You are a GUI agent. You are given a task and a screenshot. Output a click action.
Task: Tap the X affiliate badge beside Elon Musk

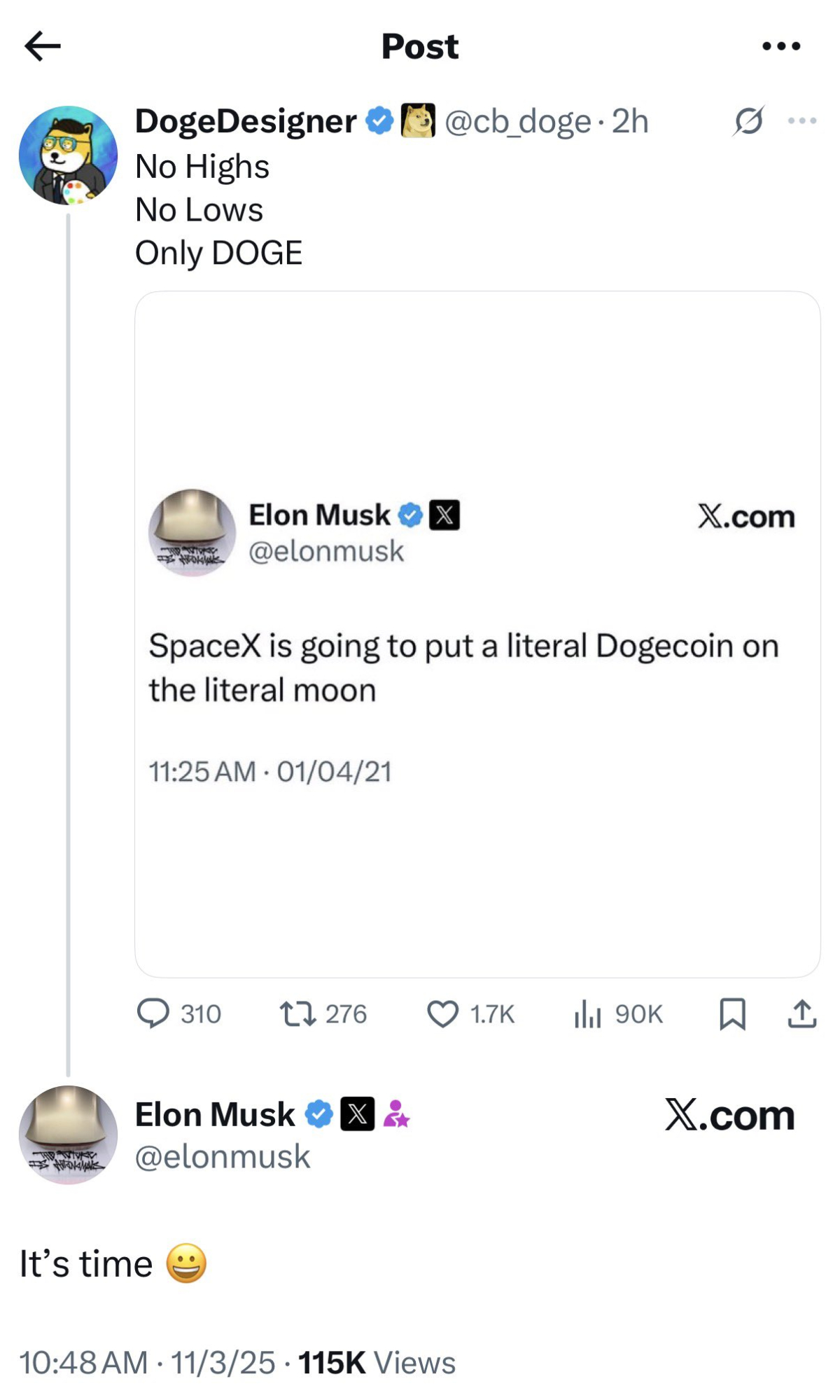tap(357, 1114)
